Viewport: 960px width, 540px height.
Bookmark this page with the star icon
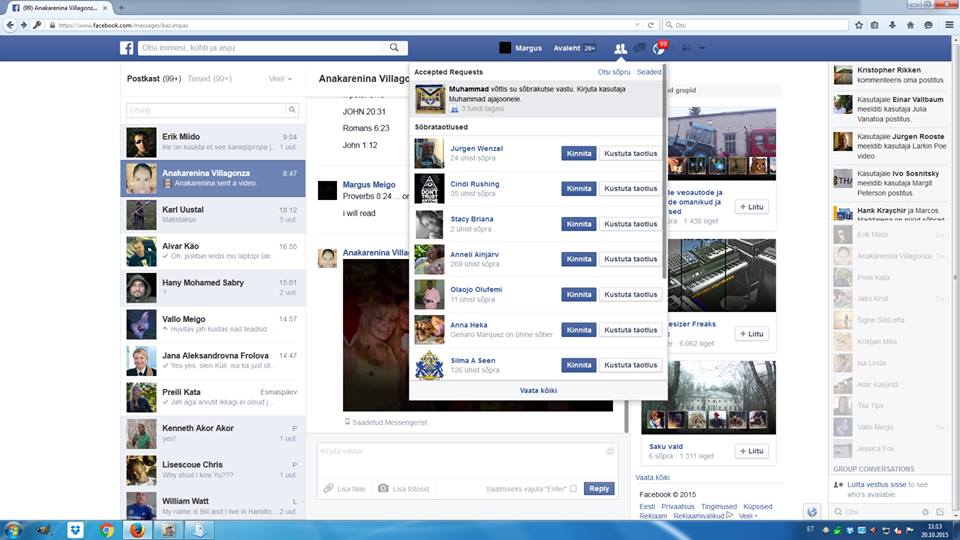[859, 25]
